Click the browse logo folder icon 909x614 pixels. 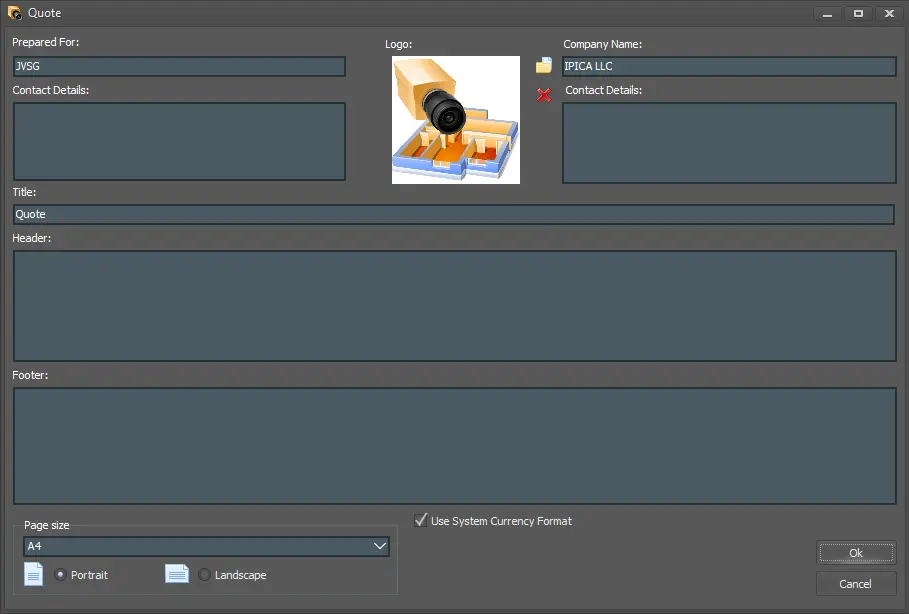[x=544, y=66]
